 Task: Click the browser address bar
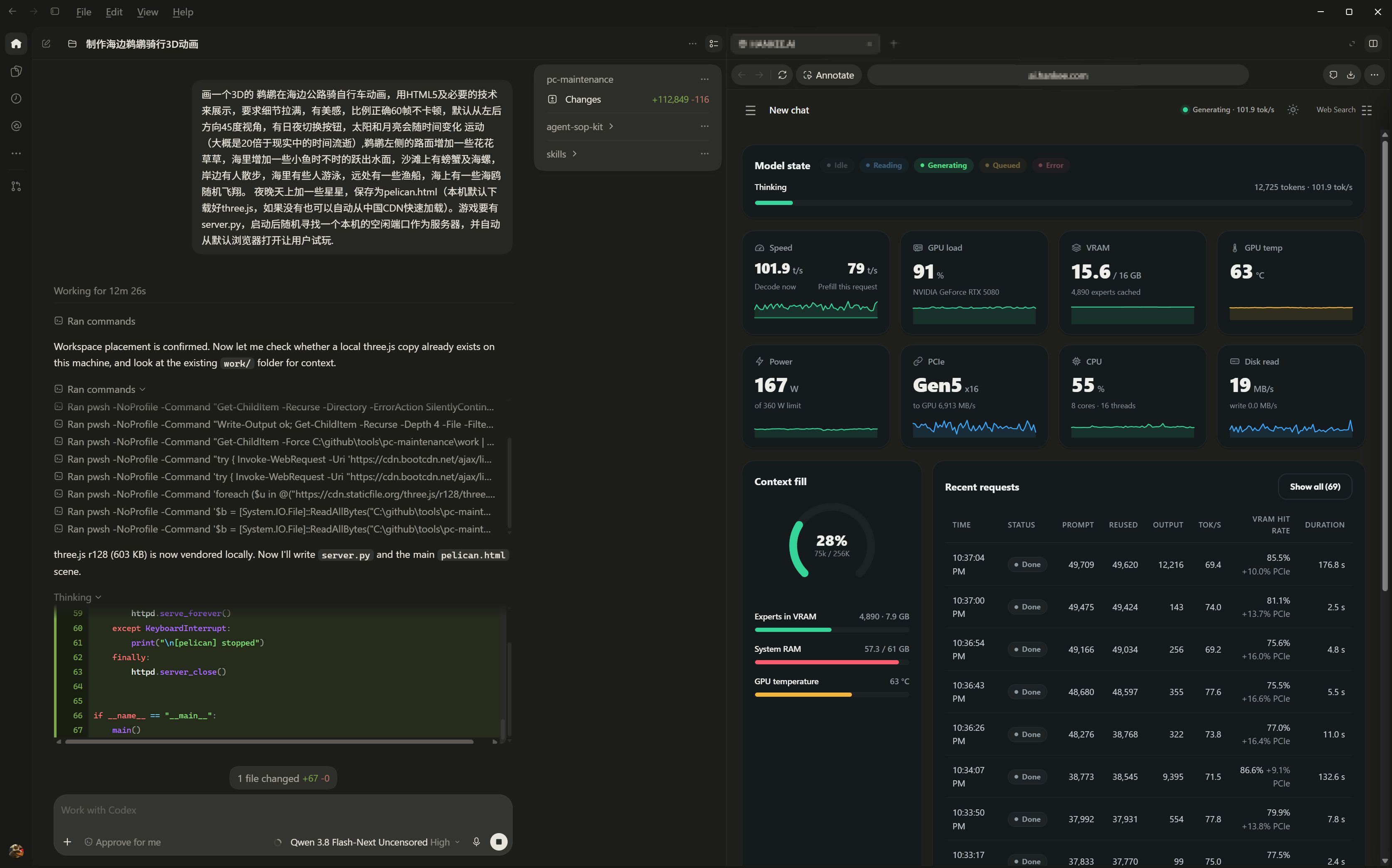coord(1057,75)
